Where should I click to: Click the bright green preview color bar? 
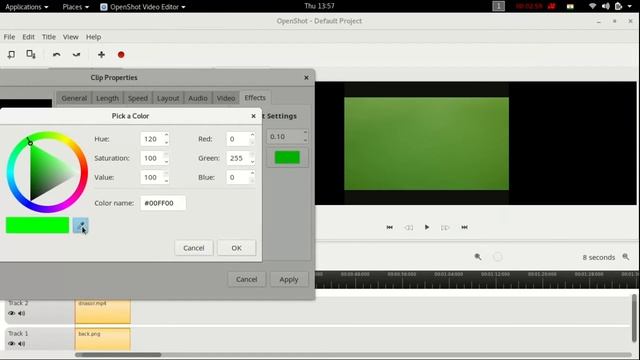click(38, 225)
